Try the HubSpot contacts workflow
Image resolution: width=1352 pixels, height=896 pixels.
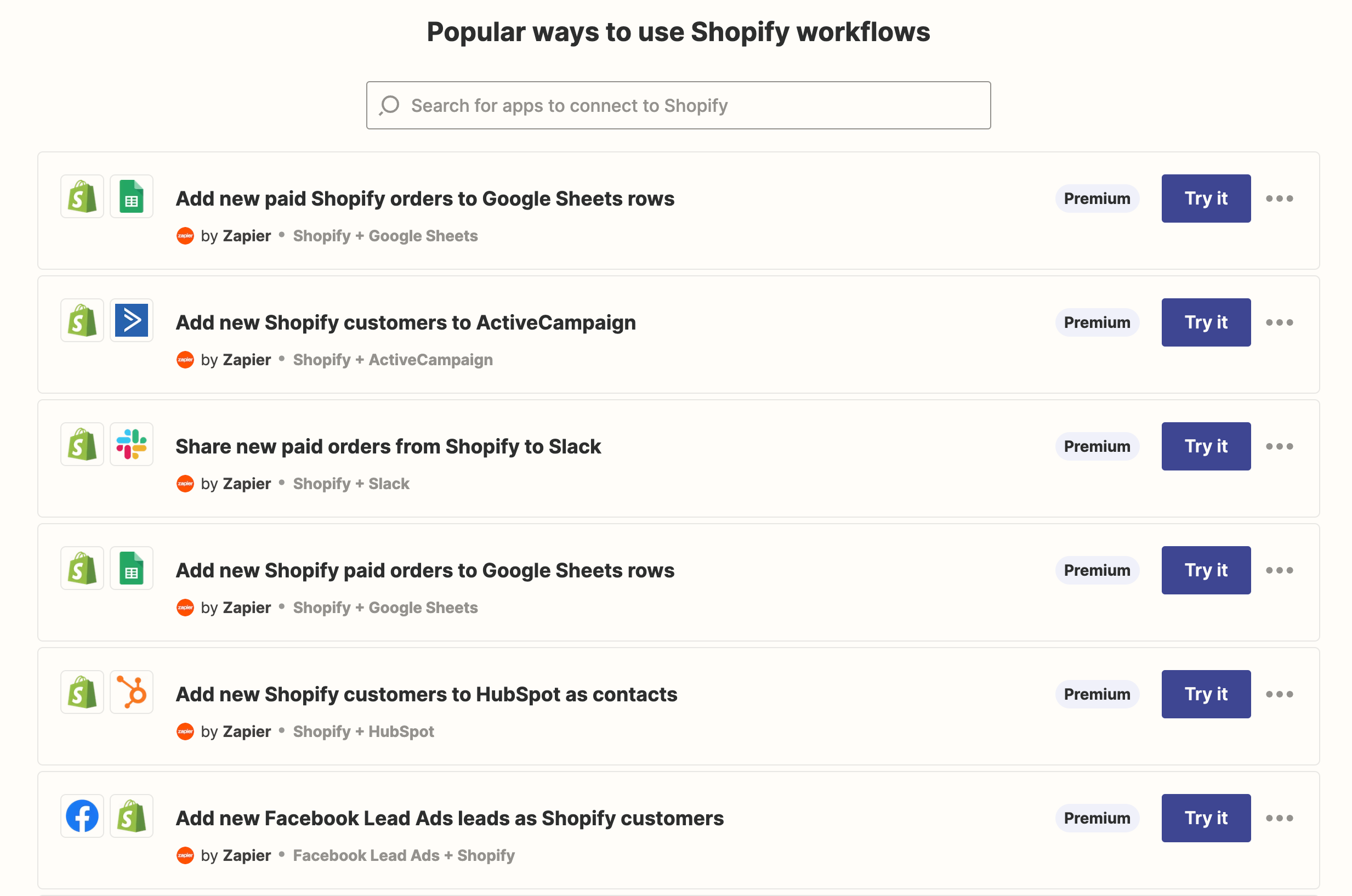pyautogui.click(x=1206, y=694)
